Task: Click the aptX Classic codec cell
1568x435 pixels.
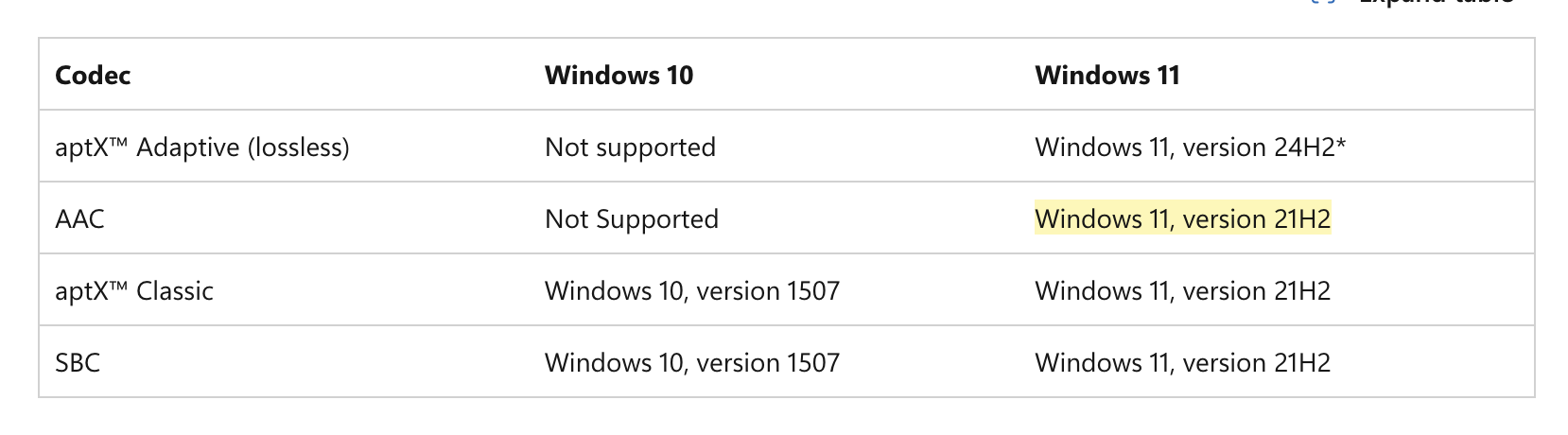Action: click(x=134, y=291)
